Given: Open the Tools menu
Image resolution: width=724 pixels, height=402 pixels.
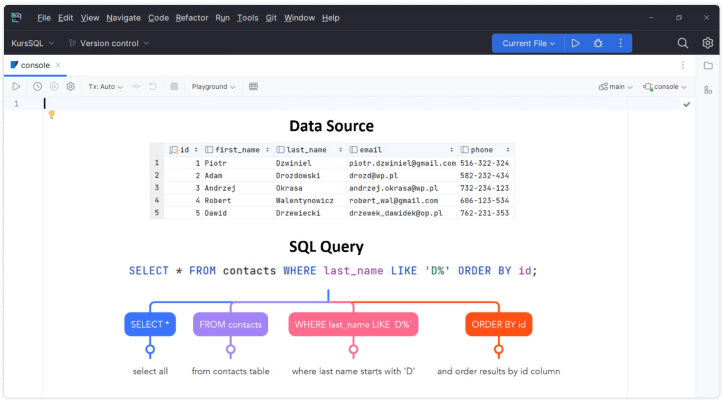Looking at the screenshot, I should coord(247,18).
